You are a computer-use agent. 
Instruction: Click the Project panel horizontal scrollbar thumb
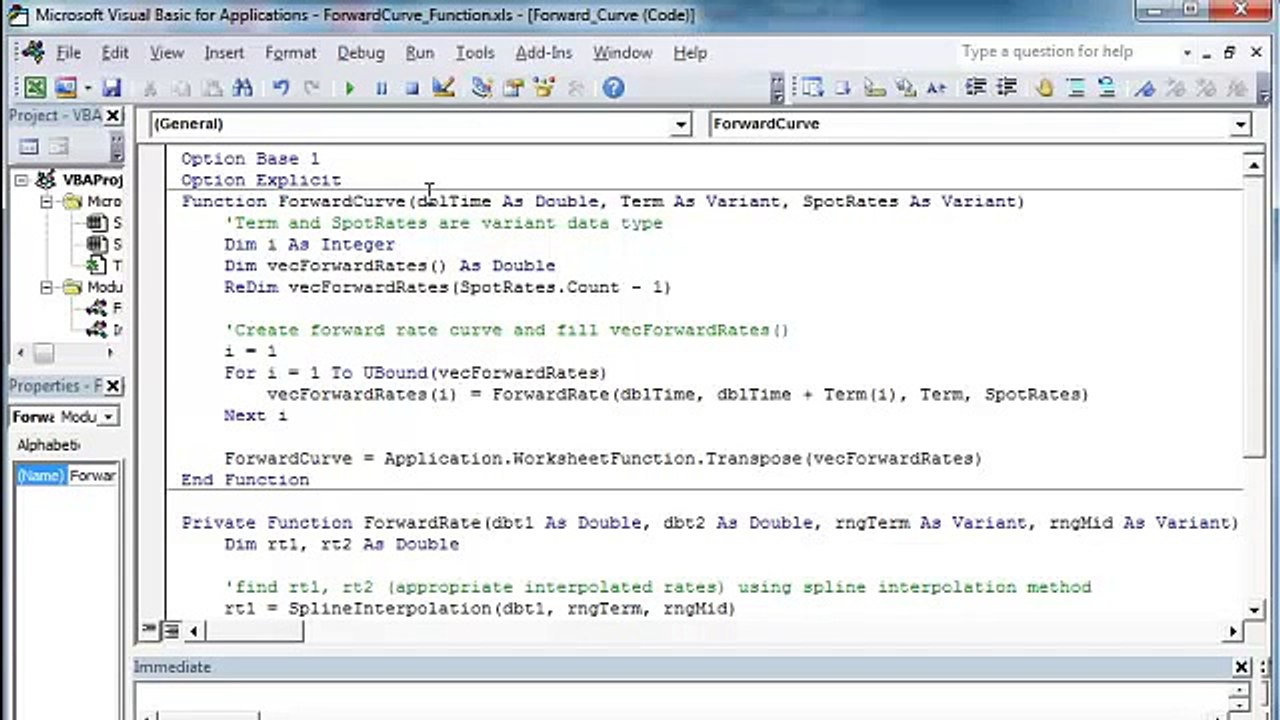(x=43, y=353)
